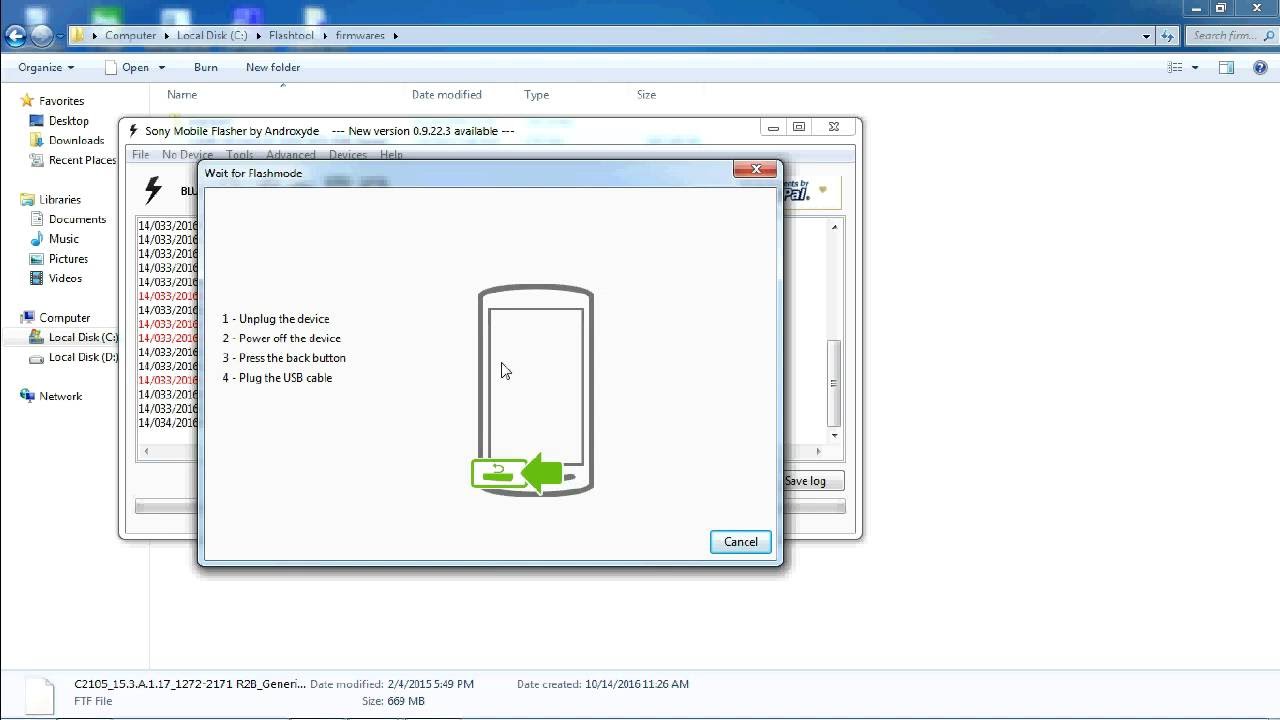Open the Devices menu in Flashtool
Image resolution: width=1280 pixels, height=720 pixels.
(348, 155)
